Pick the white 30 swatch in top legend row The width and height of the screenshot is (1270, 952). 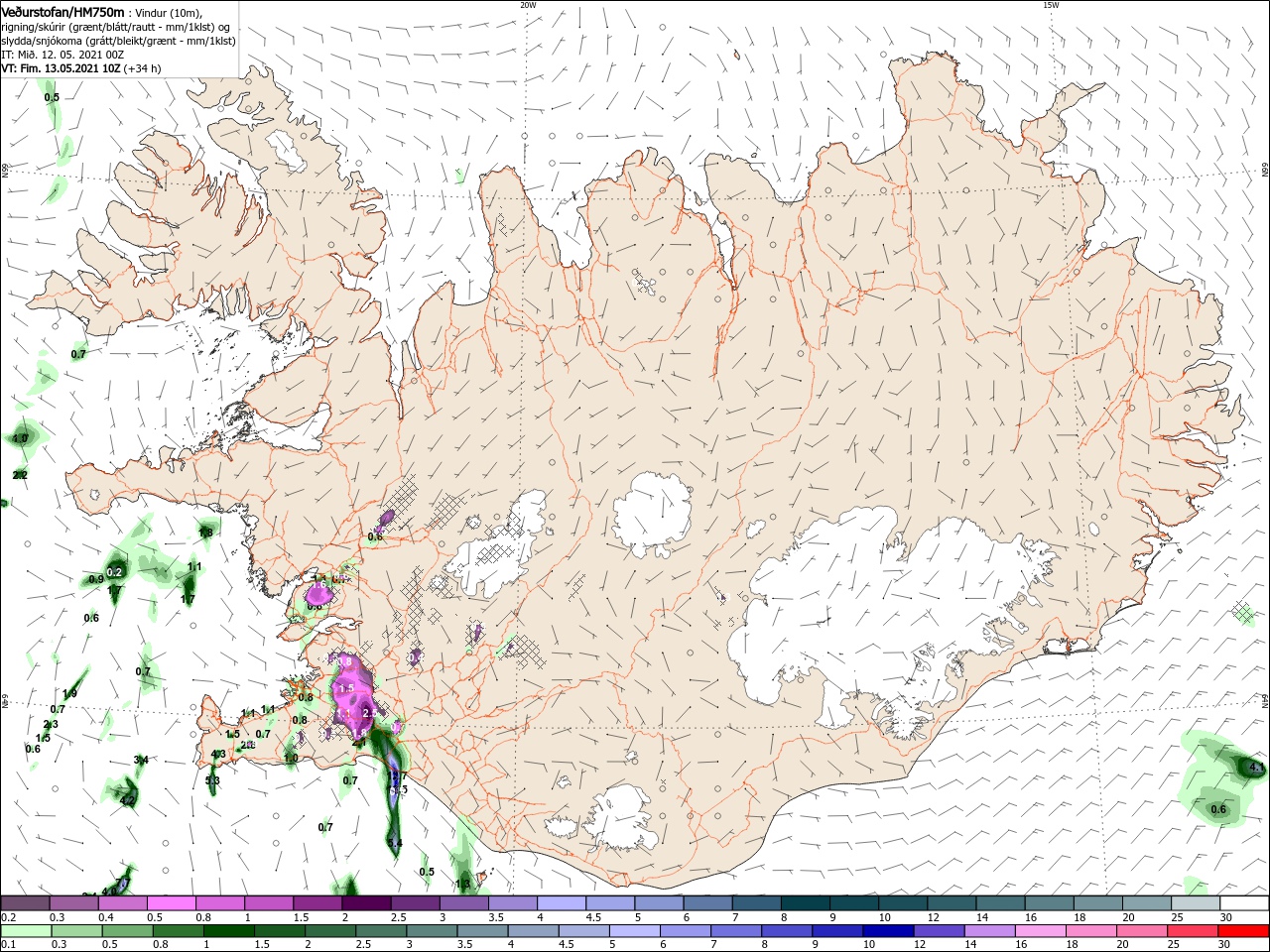tap(1244, 903)
